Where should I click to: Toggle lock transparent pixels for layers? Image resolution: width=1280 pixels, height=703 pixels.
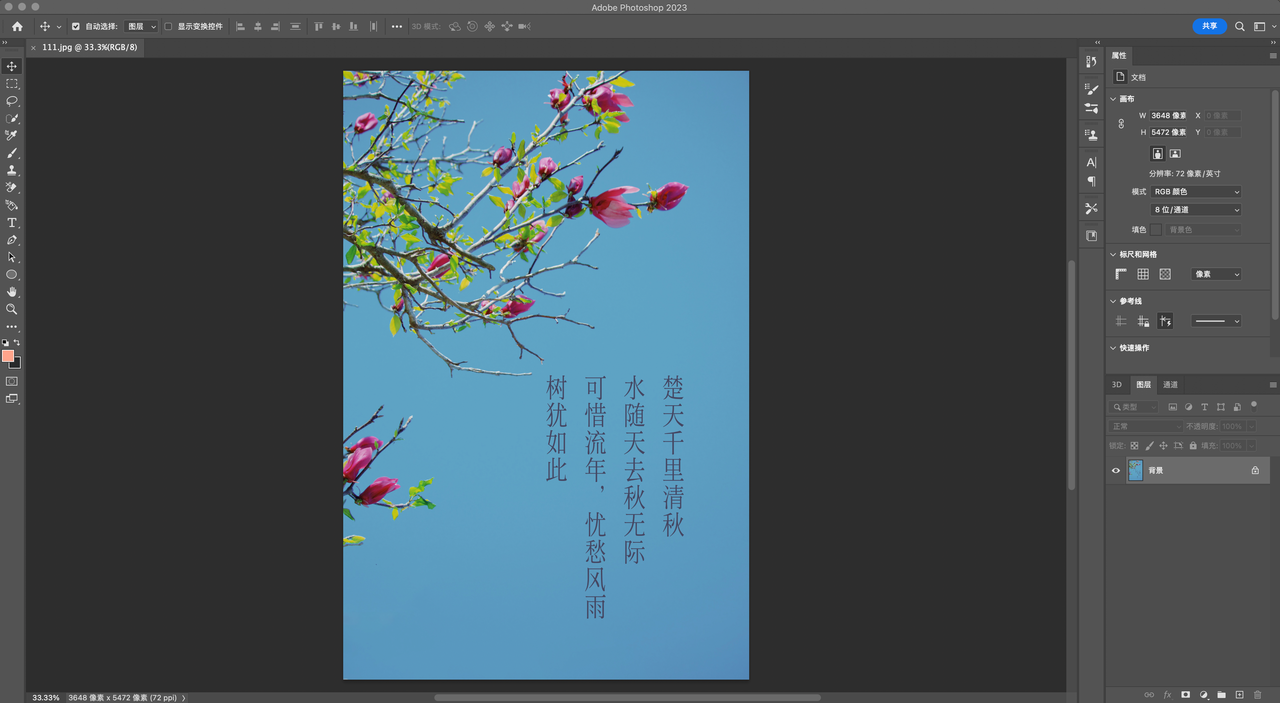(1133, 445)
